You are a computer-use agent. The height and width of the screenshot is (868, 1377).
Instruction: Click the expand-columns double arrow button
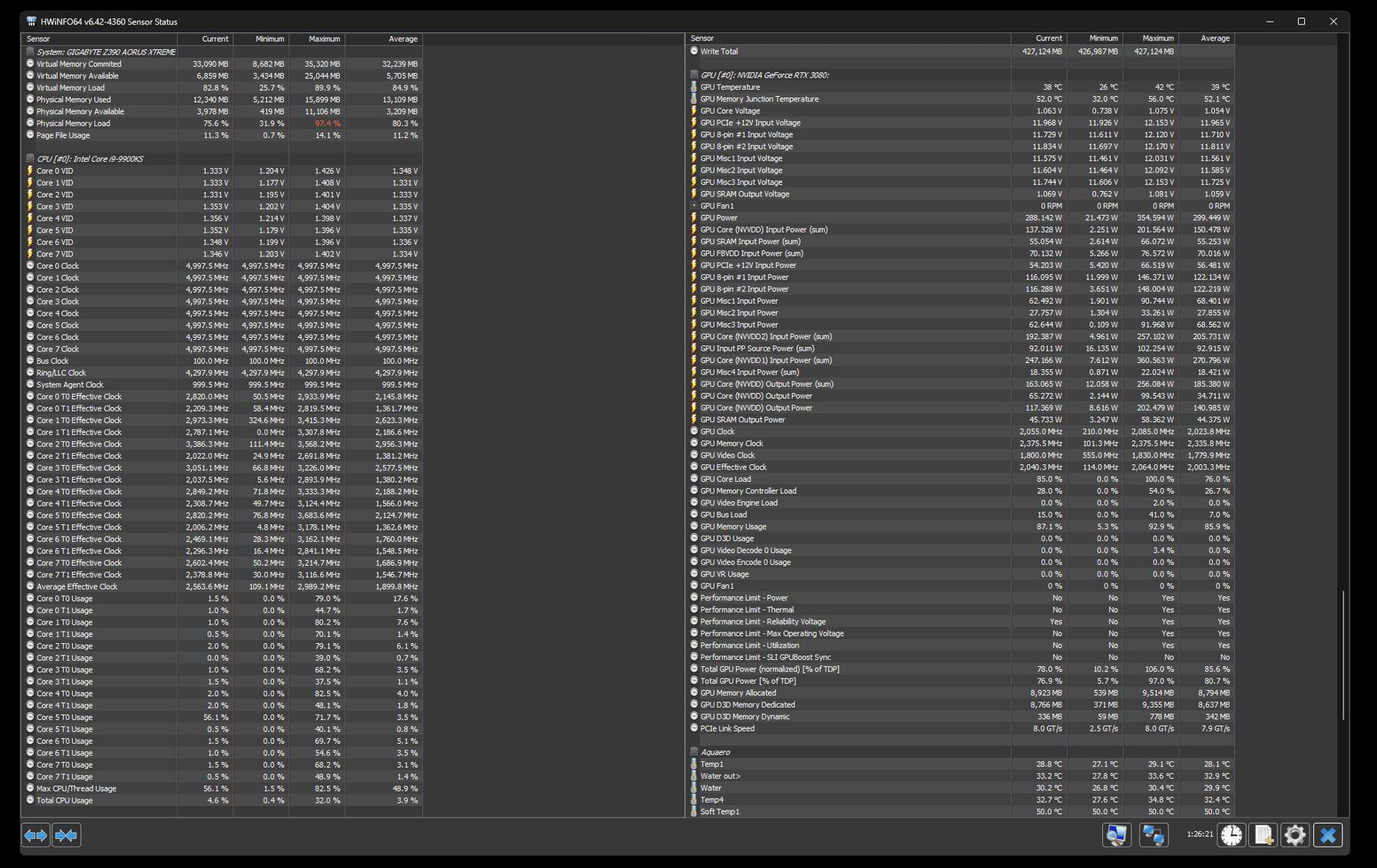[x=36, y=835]
